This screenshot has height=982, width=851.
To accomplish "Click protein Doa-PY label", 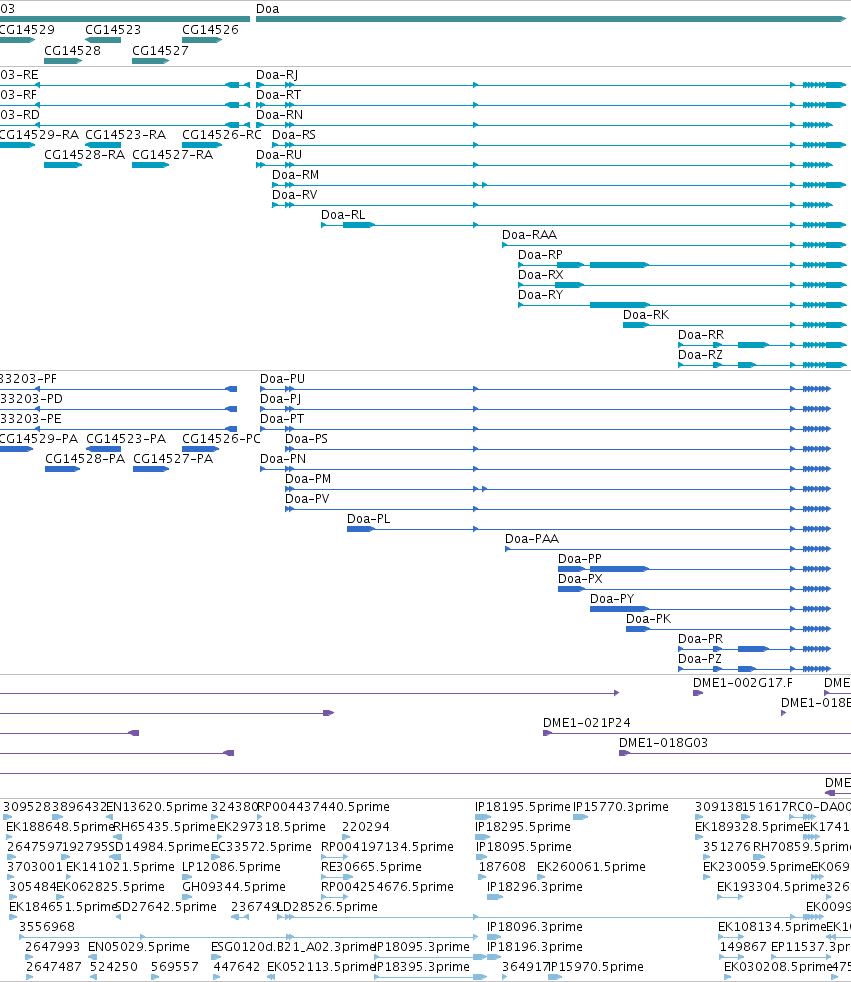I will coord(612,600).
